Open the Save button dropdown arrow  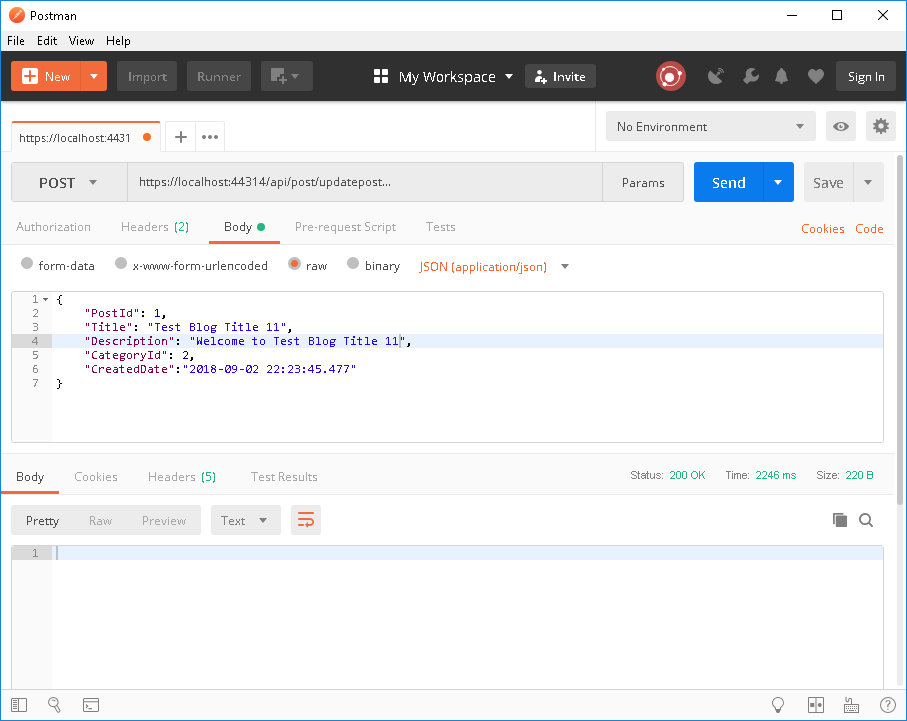[x=868, y=182]
